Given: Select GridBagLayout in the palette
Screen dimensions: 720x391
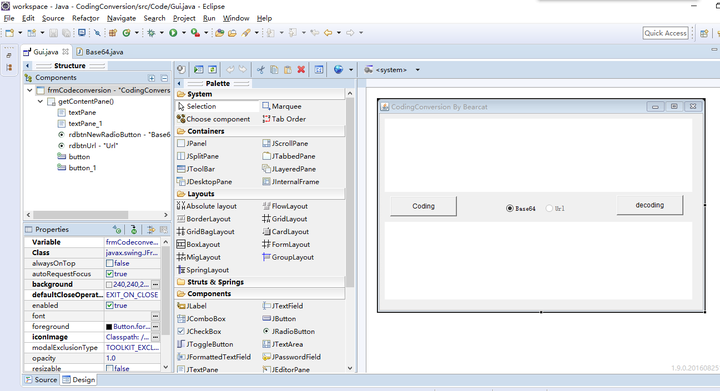Looking at the screenshot, I should (206, 232).
